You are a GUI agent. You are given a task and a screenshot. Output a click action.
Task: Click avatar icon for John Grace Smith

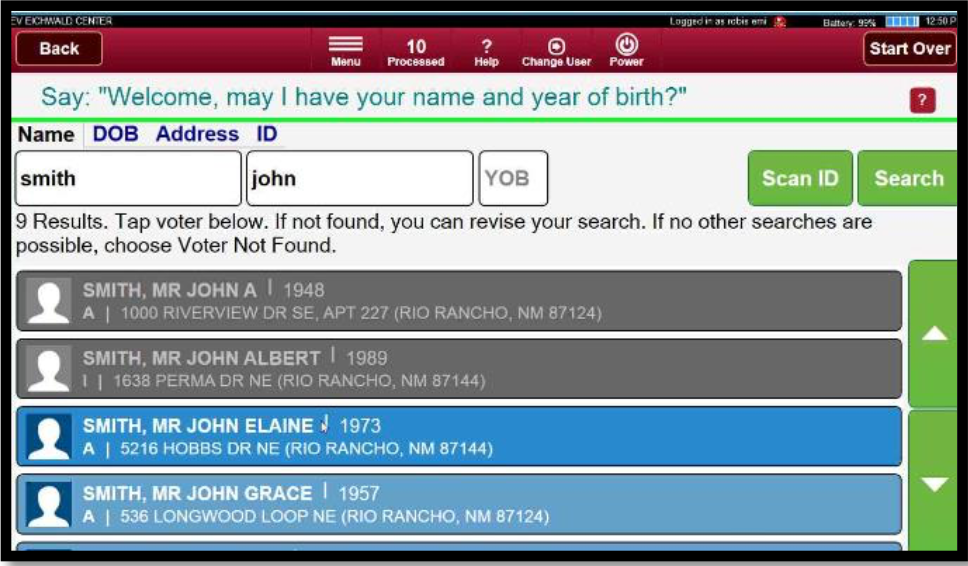[48, 505]
